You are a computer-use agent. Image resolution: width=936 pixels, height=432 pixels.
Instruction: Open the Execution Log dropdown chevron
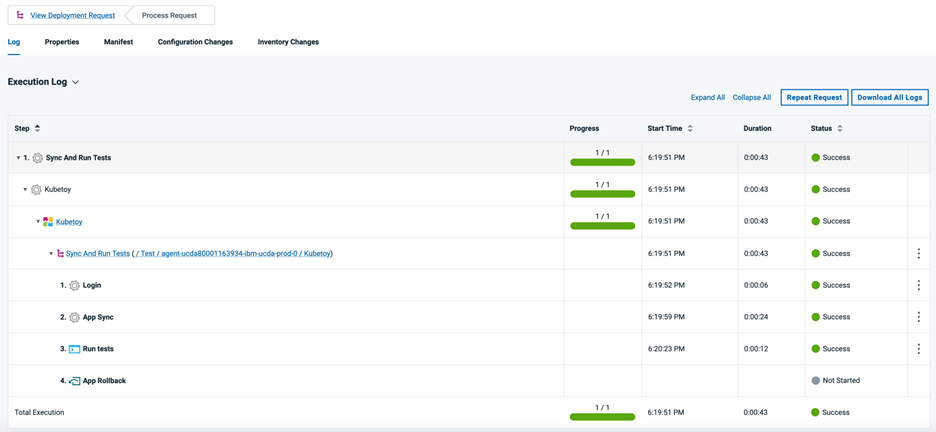tap(76, 82)
